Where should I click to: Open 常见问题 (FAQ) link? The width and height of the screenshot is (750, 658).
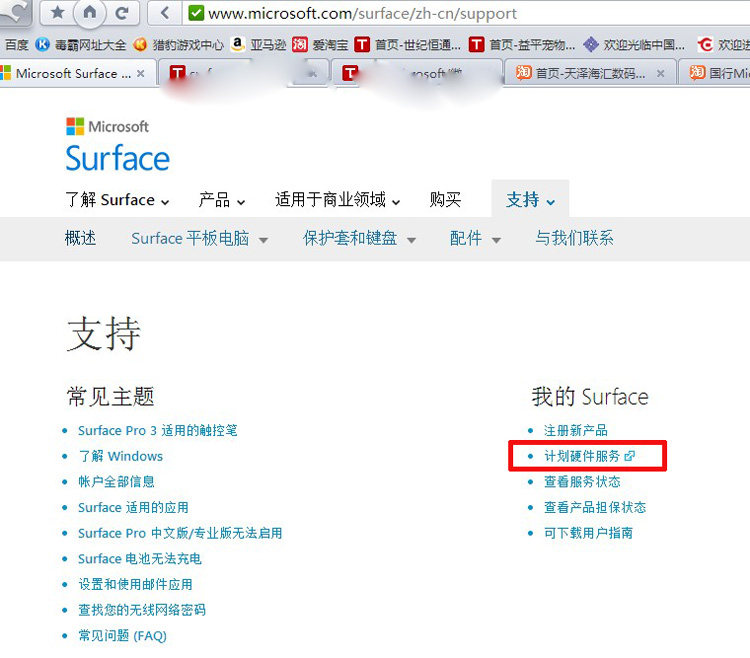[122, 636]
